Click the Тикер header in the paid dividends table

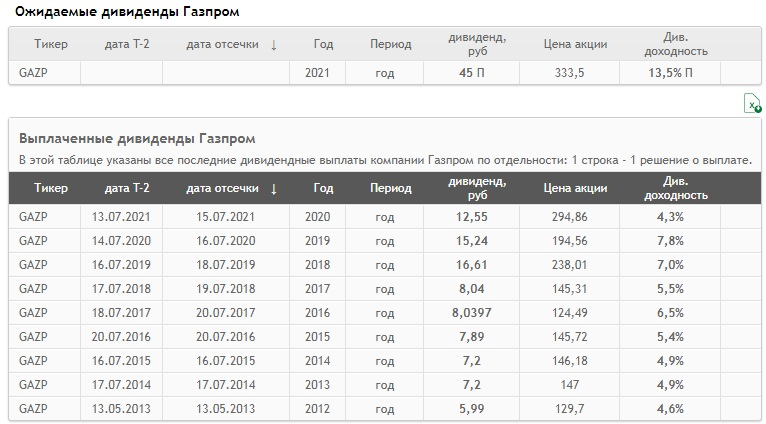click(x=51, y=188)
